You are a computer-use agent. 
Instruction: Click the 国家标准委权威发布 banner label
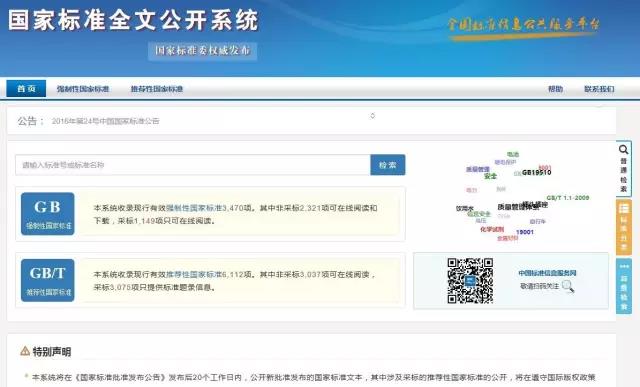(x=202, y=51)
